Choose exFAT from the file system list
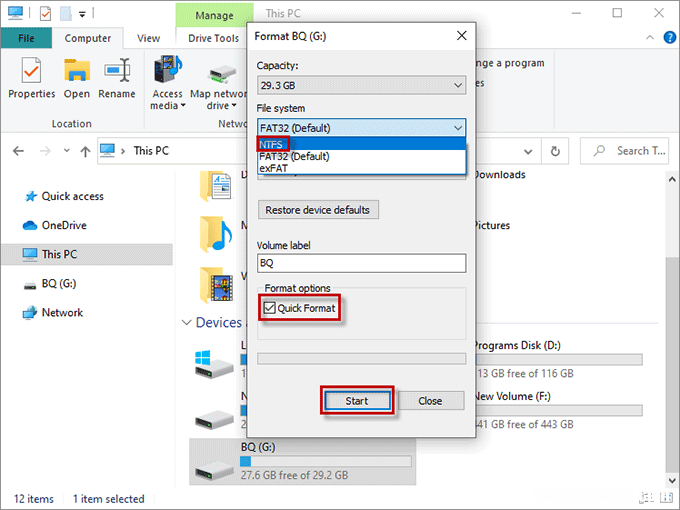680x510 pixels. pos(361,168)
